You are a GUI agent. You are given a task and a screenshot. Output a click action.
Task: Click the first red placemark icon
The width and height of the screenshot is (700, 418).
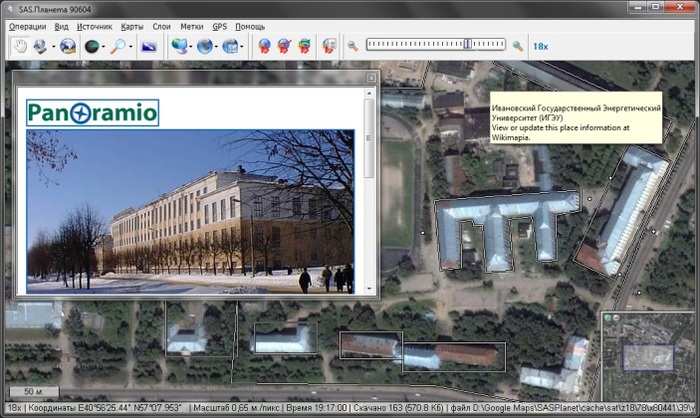(x=264, y=46)
